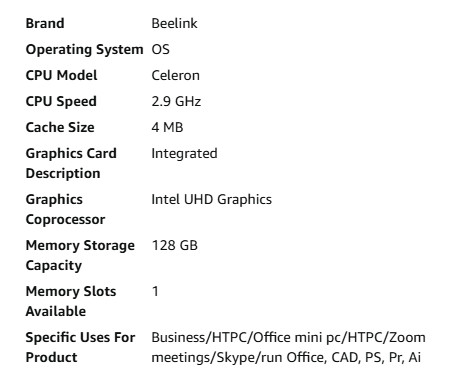Viewport: 475px width, 372px height.
Task: Click the Cache Size label
Action: (60, 127)
